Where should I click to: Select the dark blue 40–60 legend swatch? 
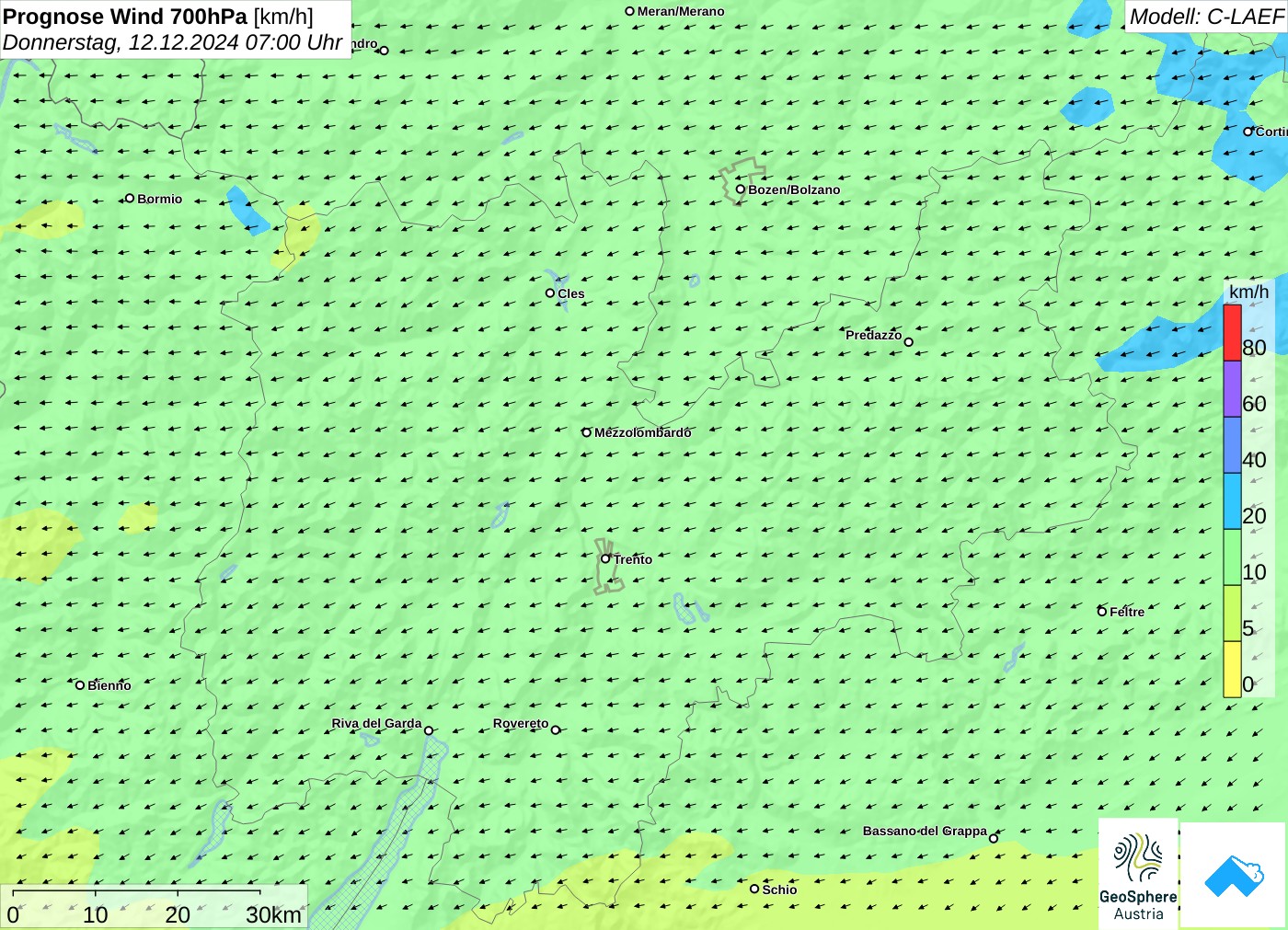tap(1233, 445)
